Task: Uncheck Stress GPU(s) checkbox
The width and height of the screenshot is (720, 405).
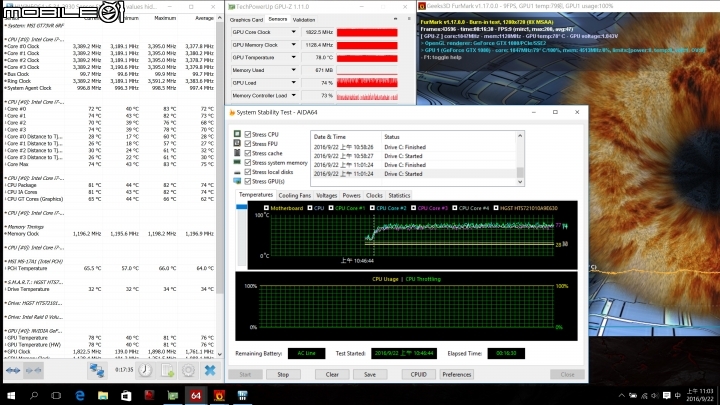Action: pos(248,181)
